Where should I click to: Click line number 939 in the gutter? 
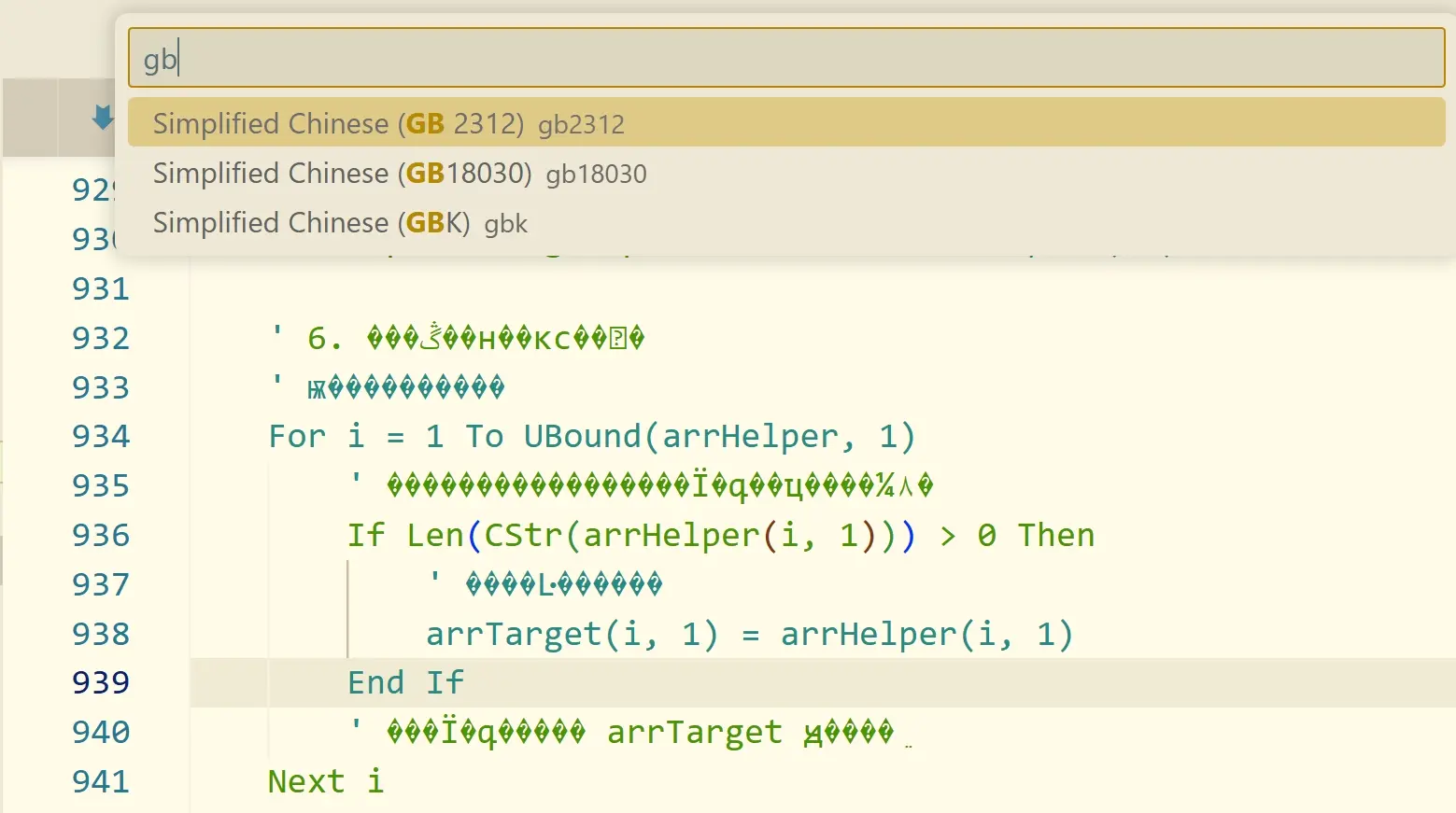[101, 683]
